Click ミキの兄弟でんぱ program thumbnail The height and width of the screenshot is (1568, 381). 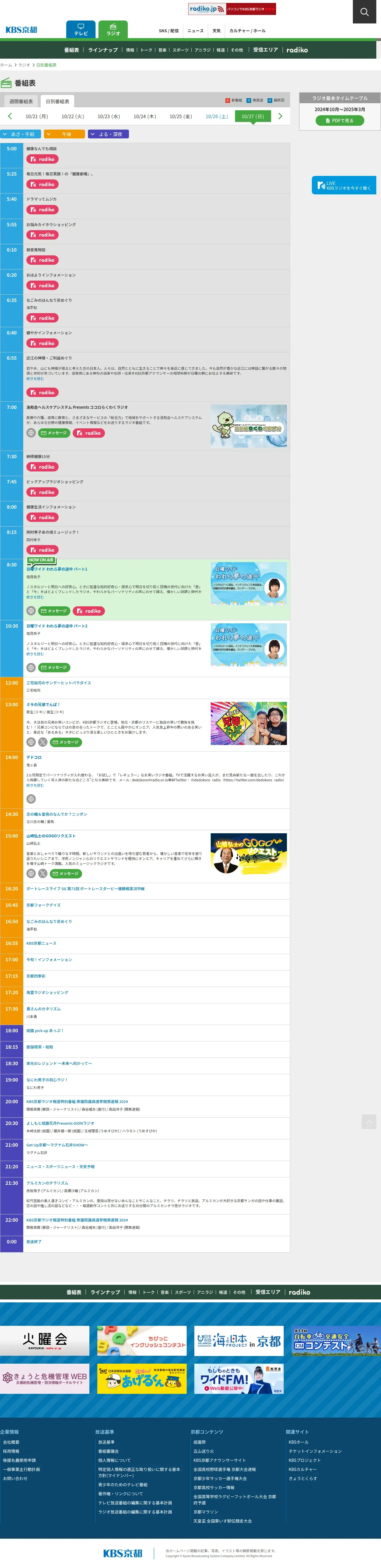coord(248,723)
